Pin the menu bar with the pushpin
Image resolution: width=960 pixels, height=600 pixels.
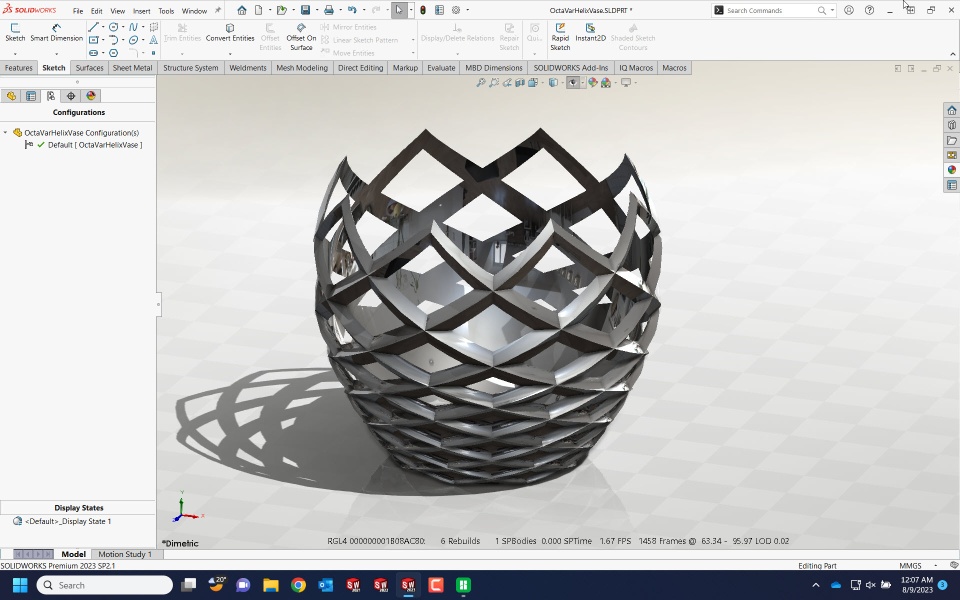tap(217, 10)
